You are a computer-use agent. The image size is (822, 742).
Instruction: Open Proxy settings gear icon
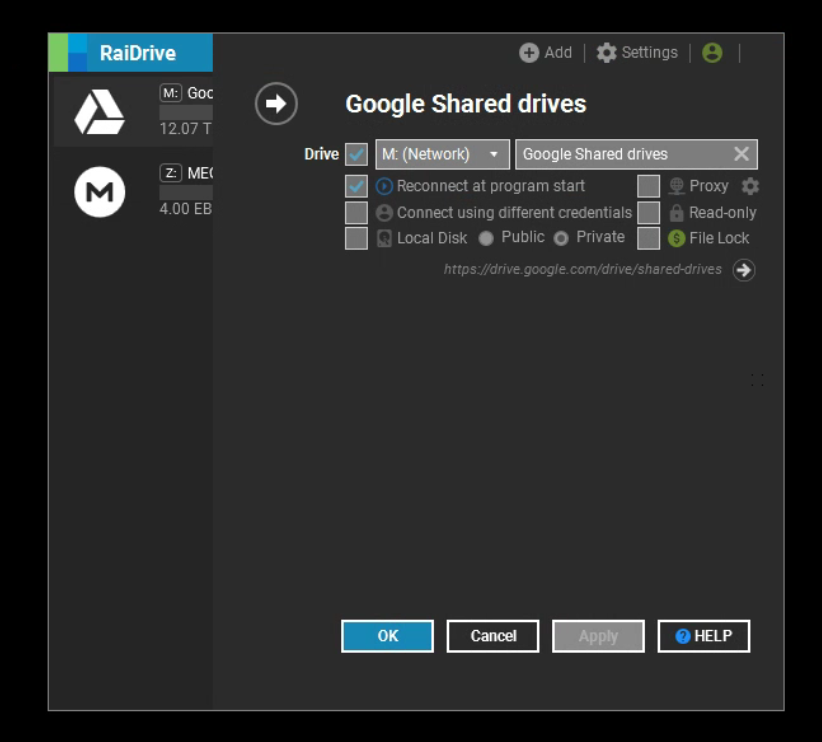[750, 186]
